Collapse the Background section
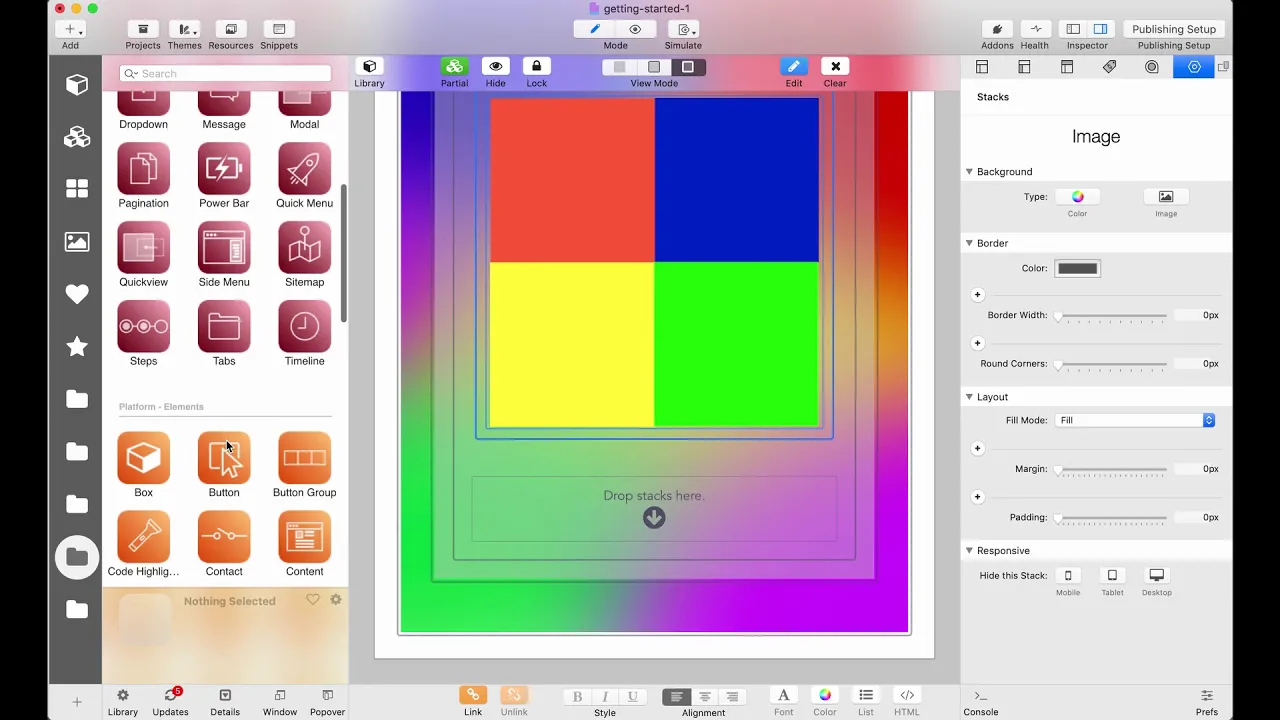 (x=969, y=172)
